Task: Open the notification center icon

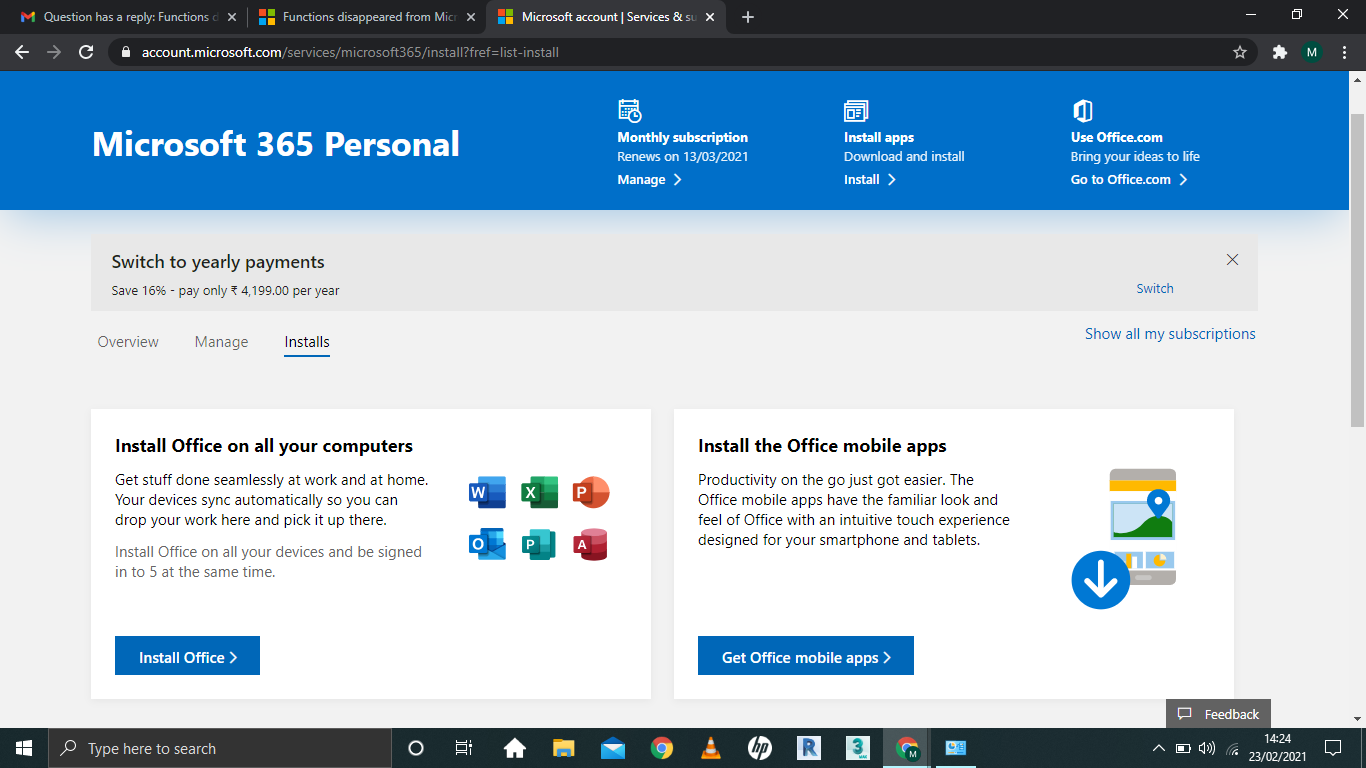Action: point(1333,748)
